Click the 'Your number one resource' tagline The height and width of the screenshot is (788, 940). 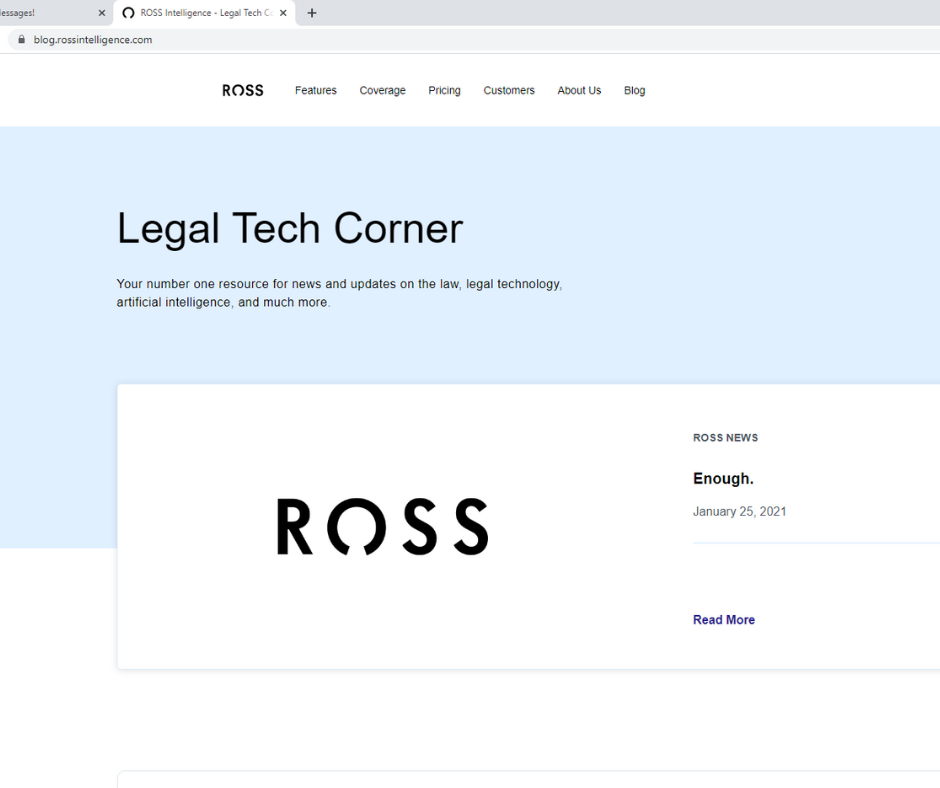pos(339,293)
